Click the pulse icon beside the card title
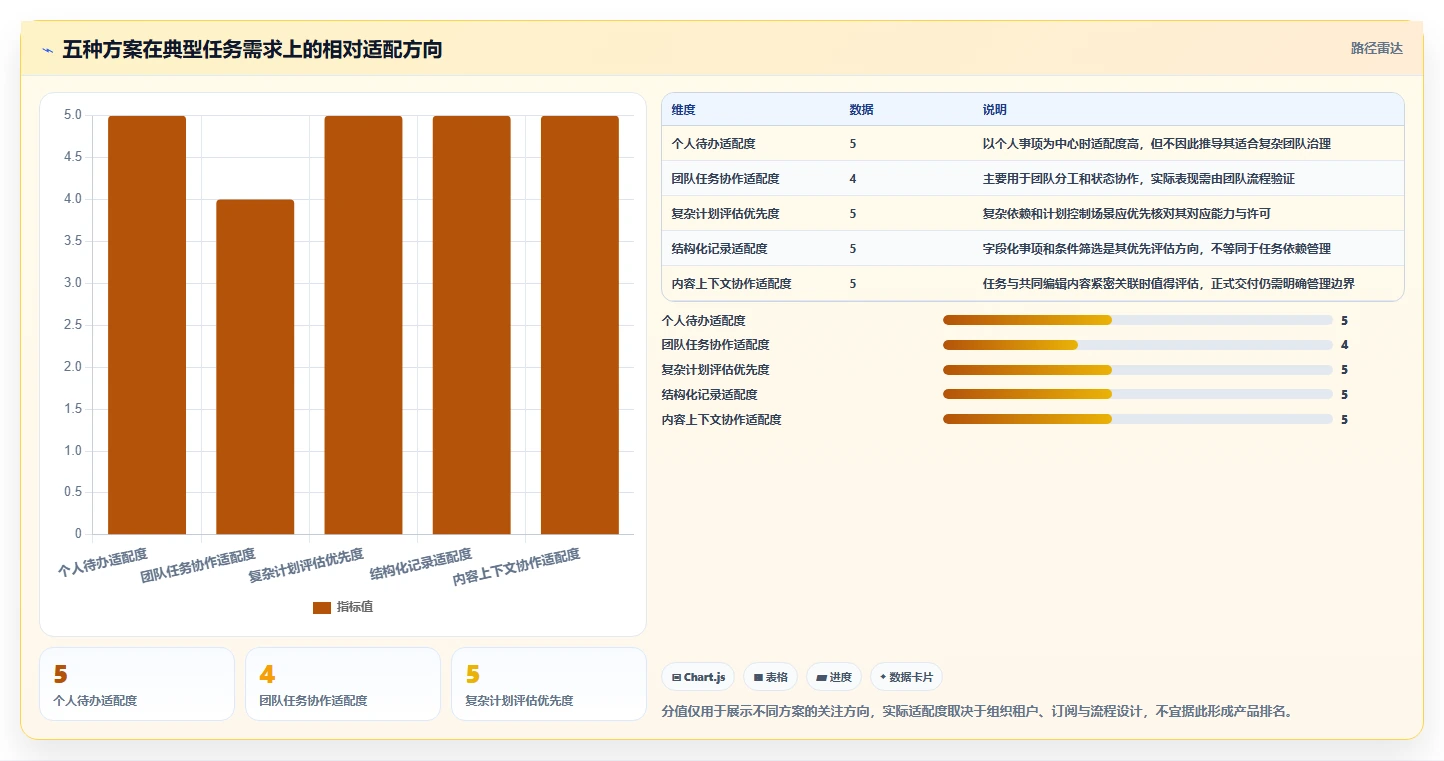Image resolution: width=1444 pixels, height=761 pixels. point(48,50)
